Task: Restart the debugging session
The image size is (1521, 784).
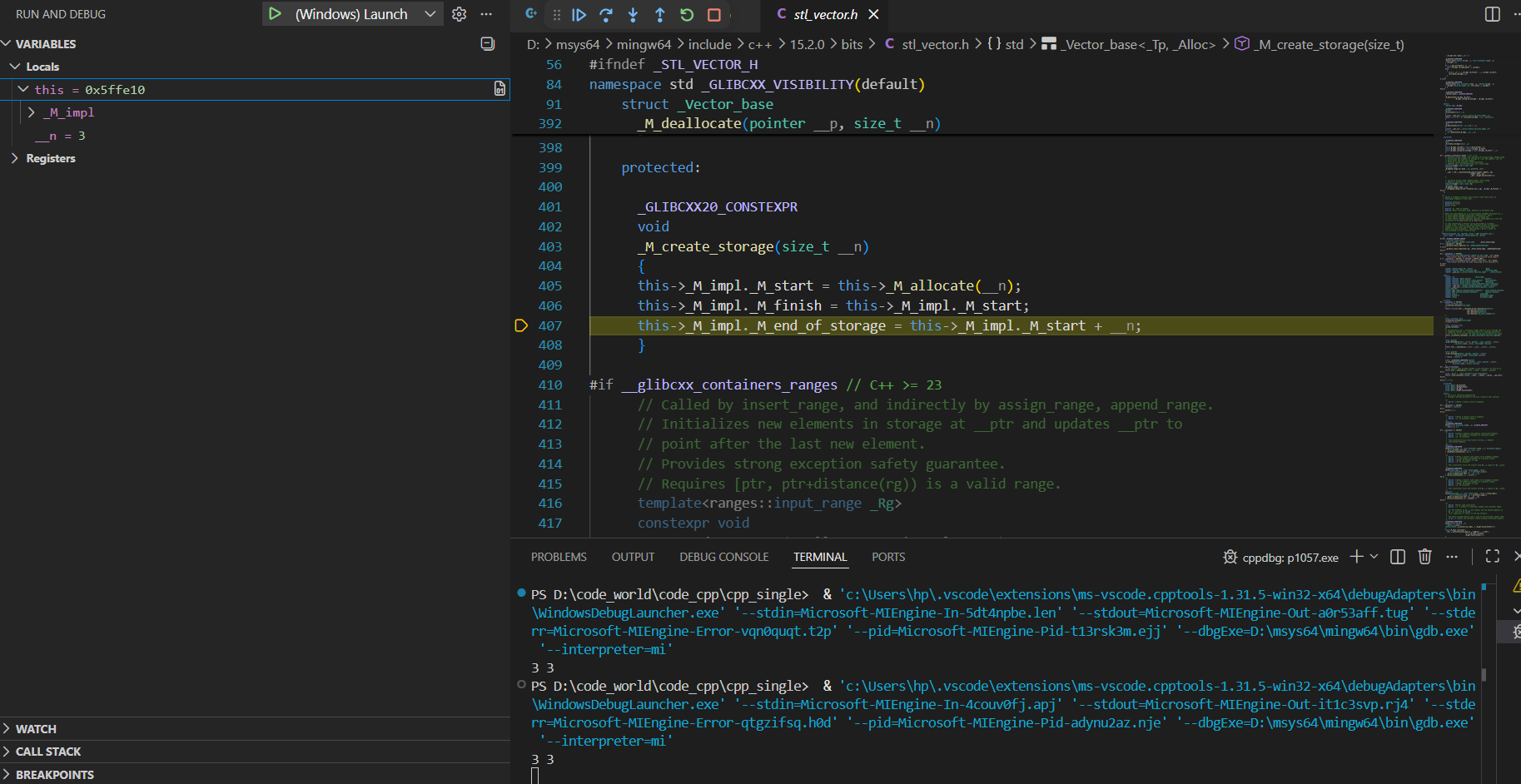Action: 687,15
